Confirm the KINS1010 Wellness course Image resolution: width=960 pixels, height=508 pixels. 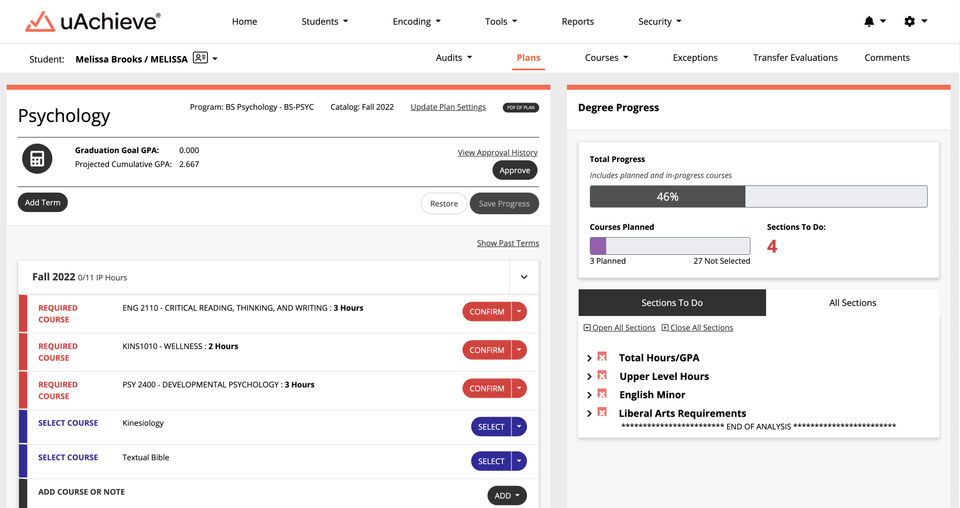[487, 350]
